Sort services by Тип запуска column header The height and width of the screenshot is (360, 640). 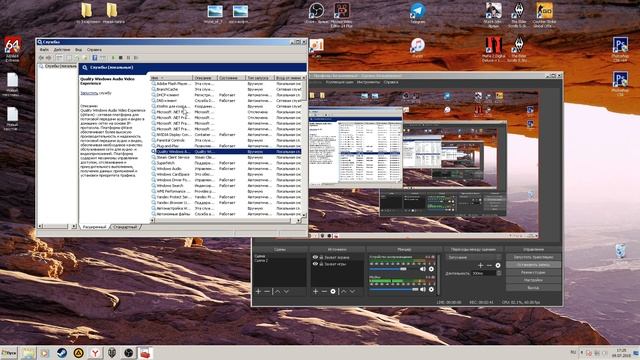260,78
